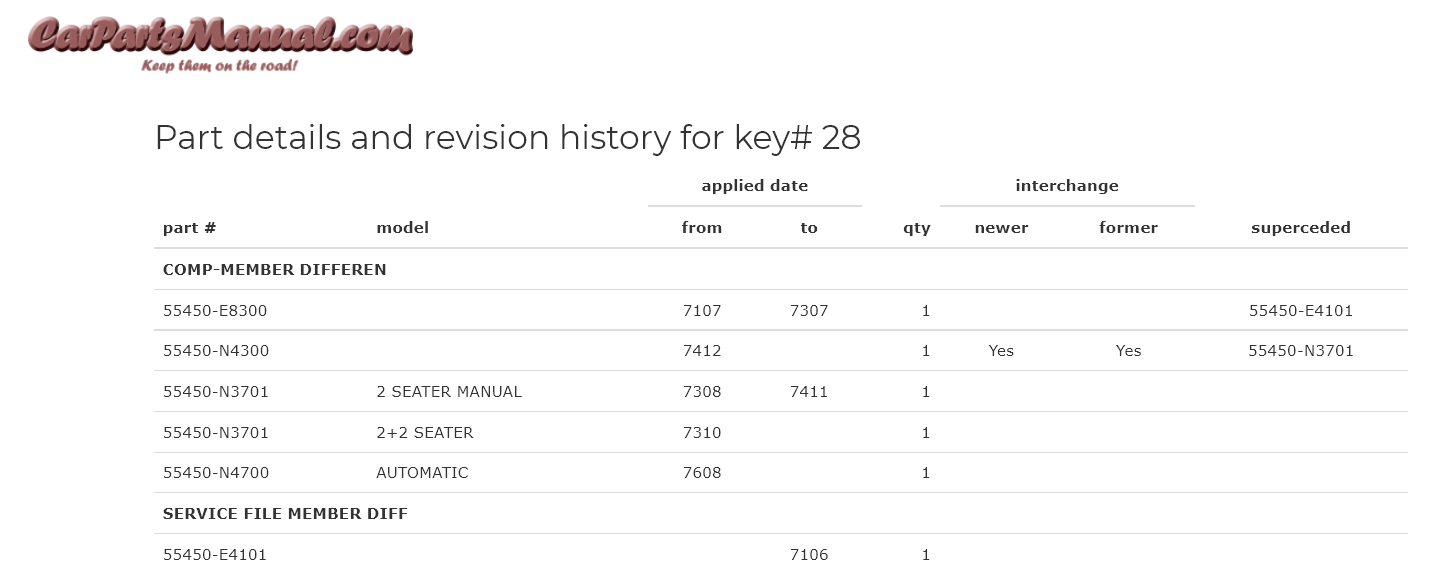Click the 'qty' column header
1451x587 pixels.
coord(916,228)
